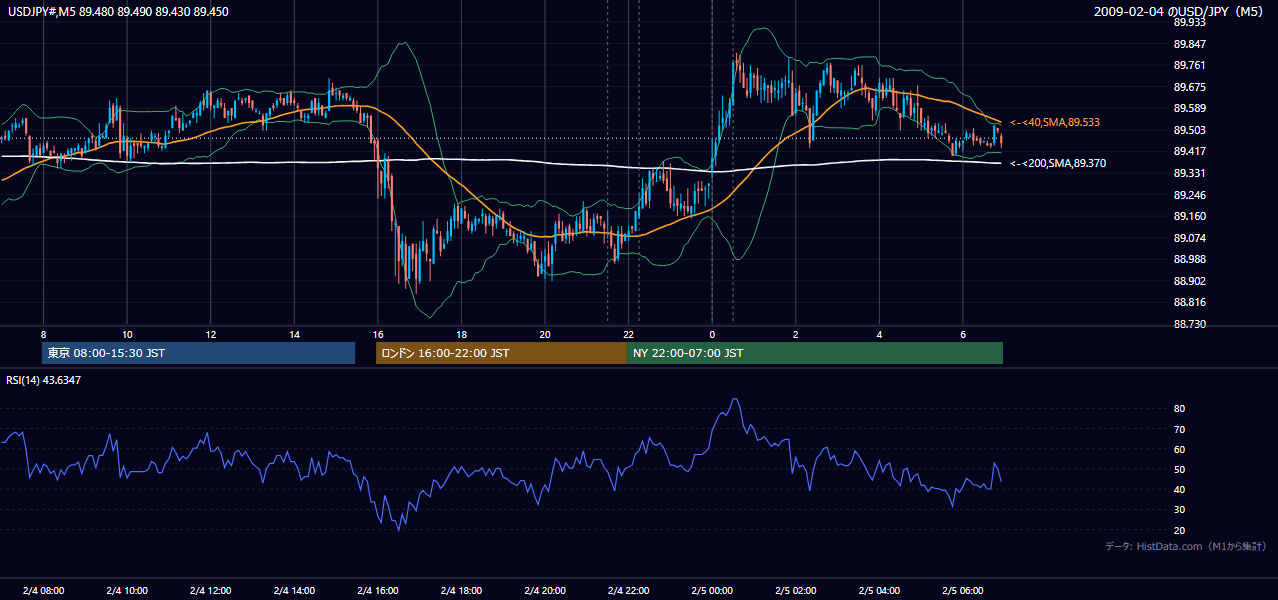
Task: Select the ロンドン 16:00-22:00 JST session bar
Action: coord(501,353)
